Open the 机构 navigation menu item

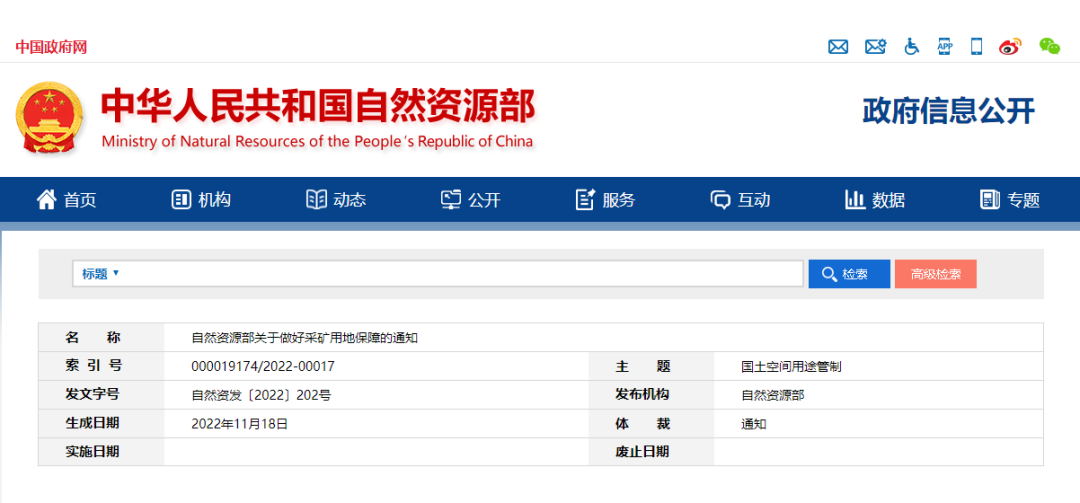[x=201, y=200]
